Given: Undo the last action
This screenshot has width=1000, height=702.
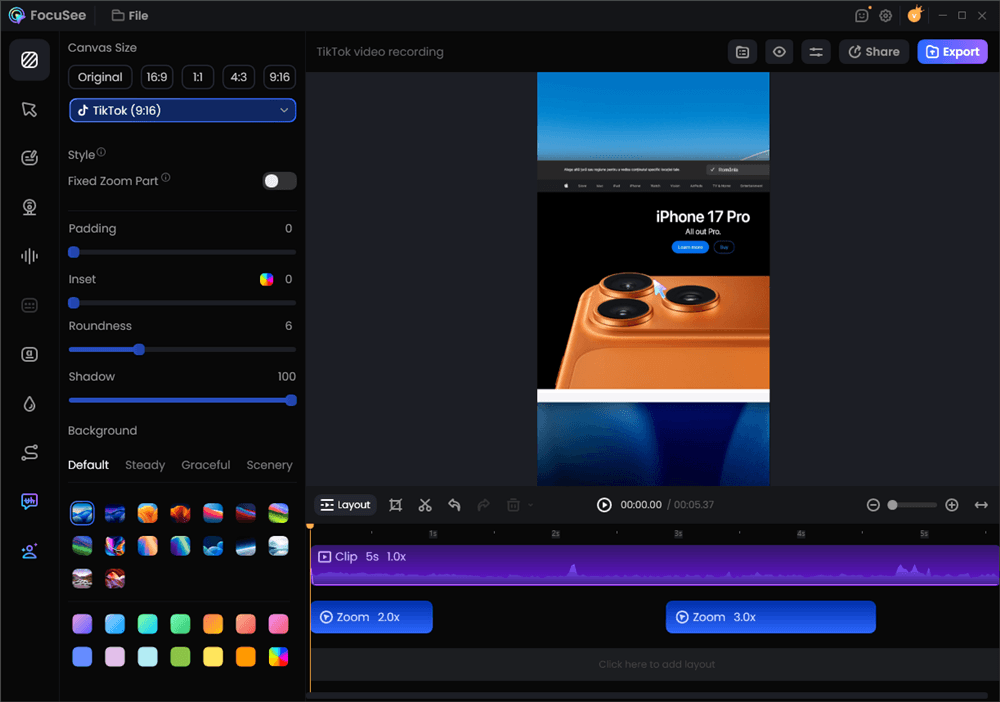Looking at the screenshot, I should [454, 505].
